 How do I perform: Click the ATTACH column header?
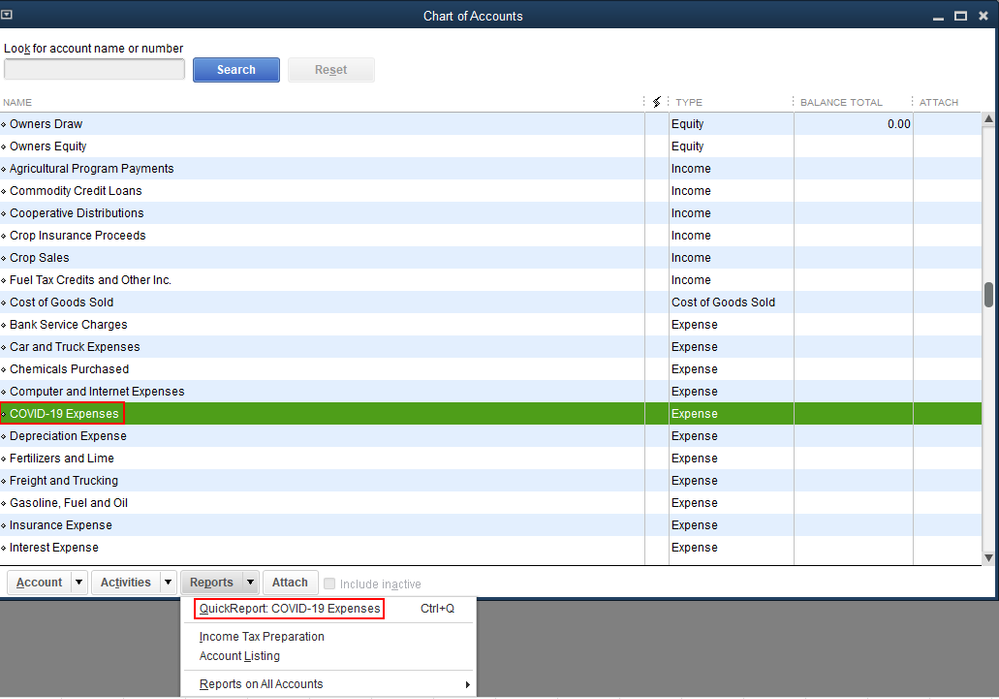(938, 102)
